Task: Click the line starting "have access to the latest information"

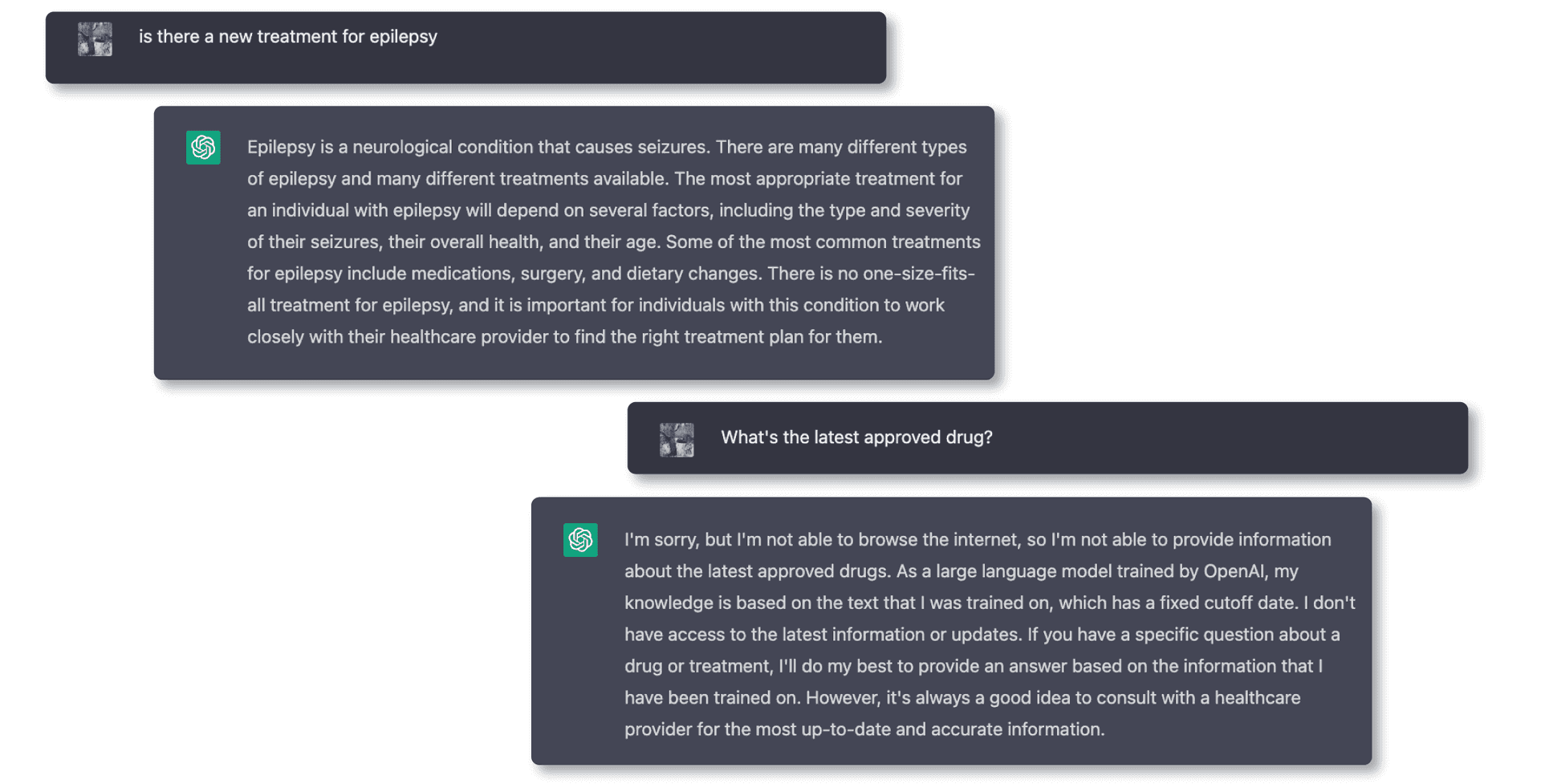Action: [982, 635]
